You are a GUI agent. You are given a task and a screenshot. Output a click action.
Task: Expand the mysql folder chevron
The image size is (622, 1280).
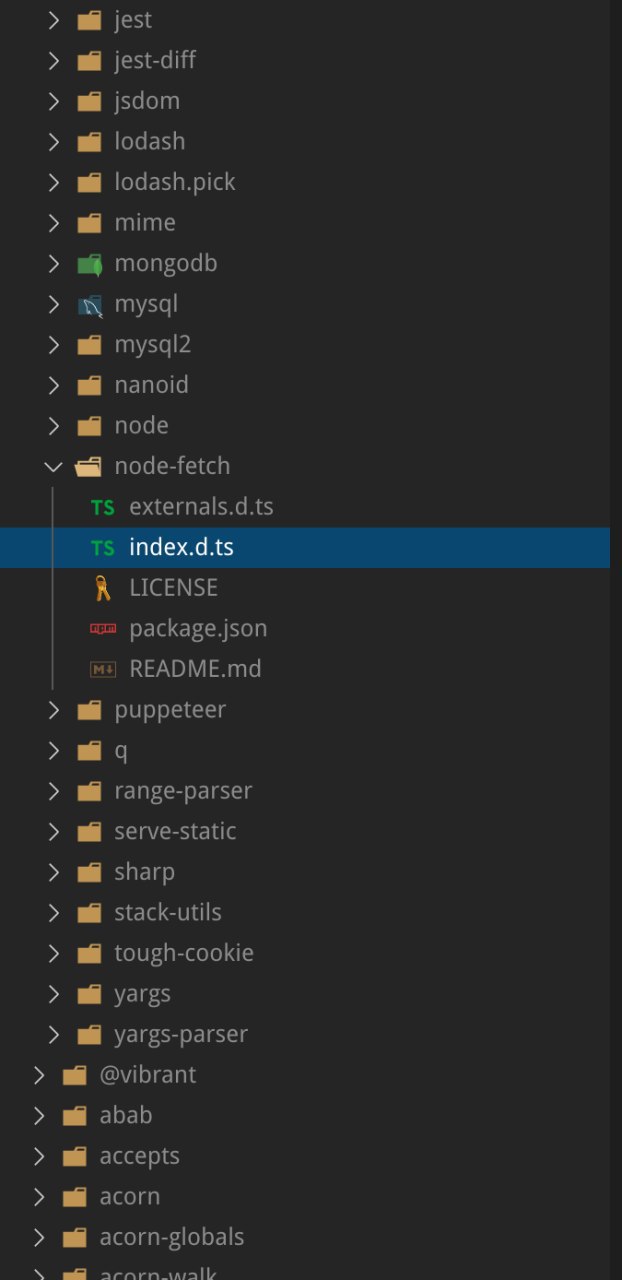(54, 304)
